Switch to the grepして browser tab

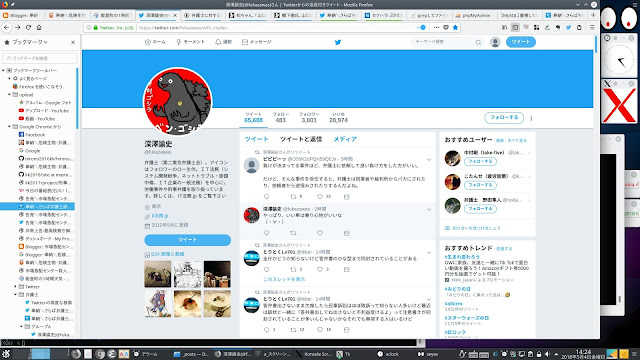[429, 15]
